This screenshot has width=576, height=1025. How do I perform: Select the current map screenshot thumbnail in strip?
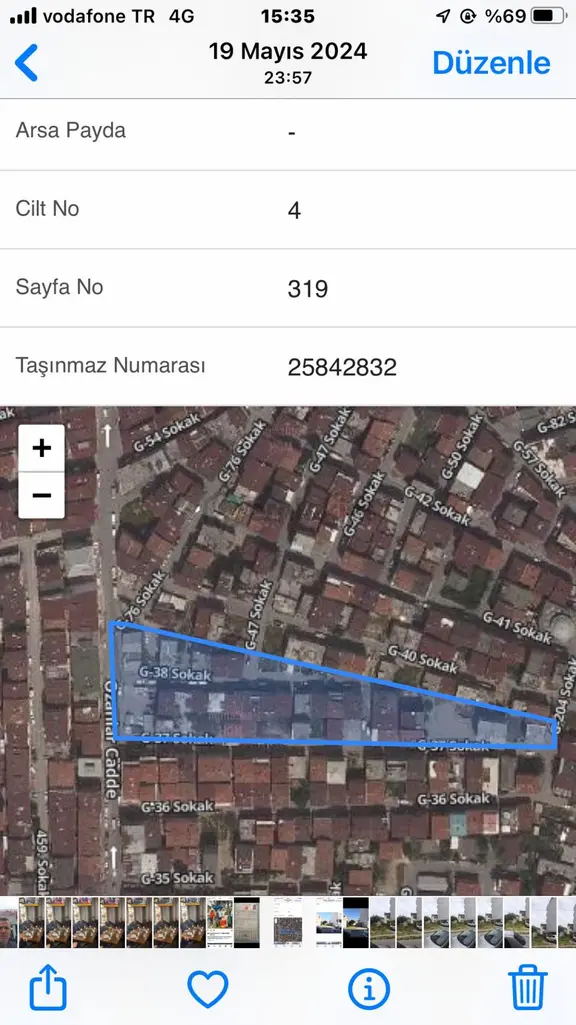point(288,922)
